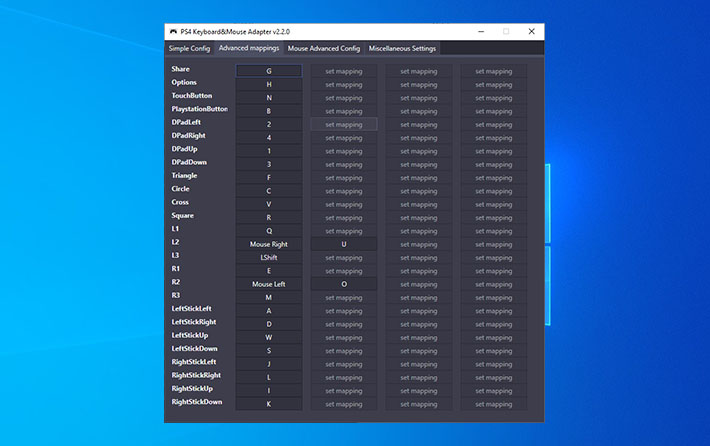The height and width of the screenshot is (446, 710).
Task: Close the PS4 Keyboard&Mouse Adapter window
Action: tap(532, 31)
